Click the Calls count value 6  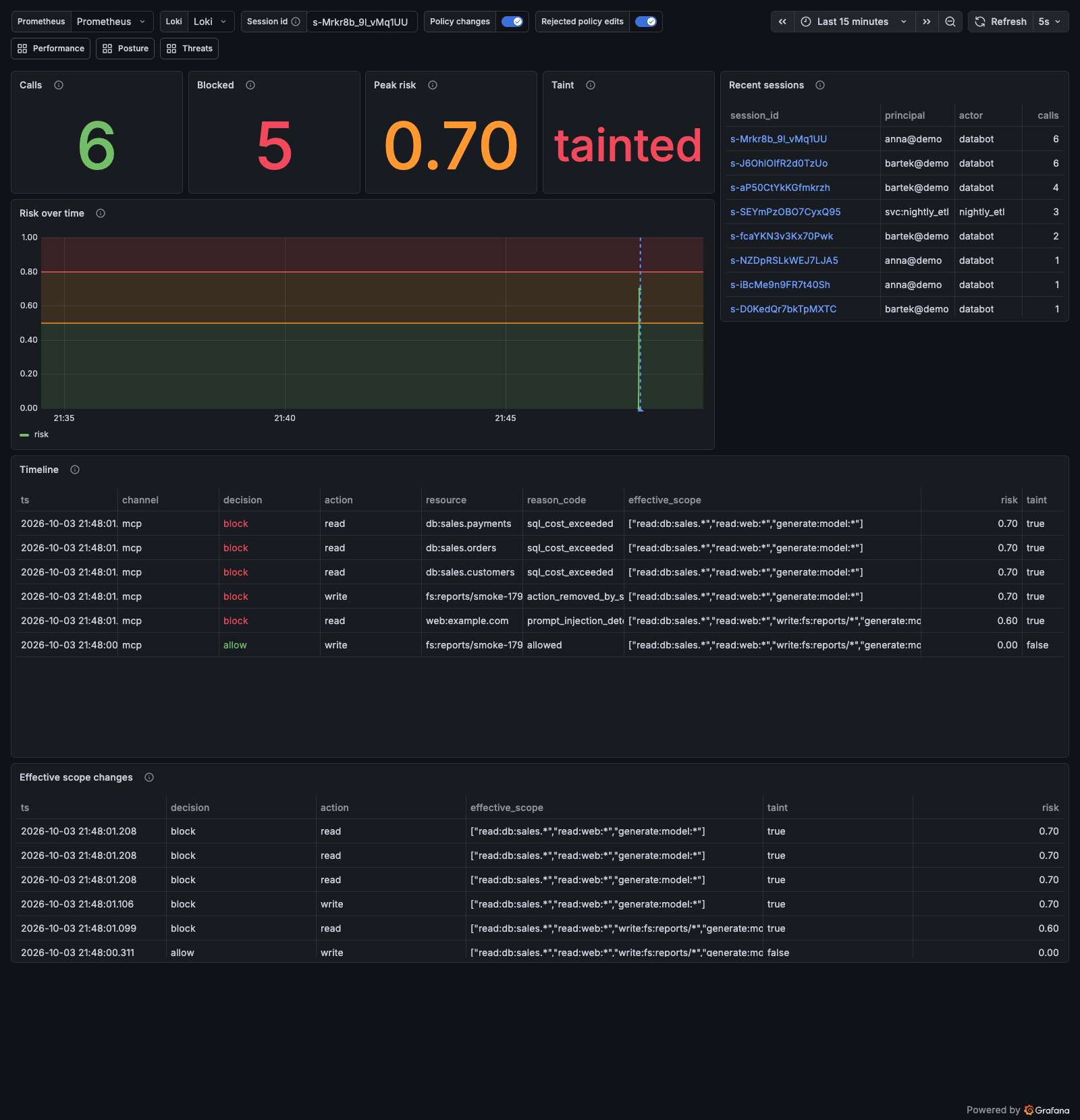click(x=97, y=146)
